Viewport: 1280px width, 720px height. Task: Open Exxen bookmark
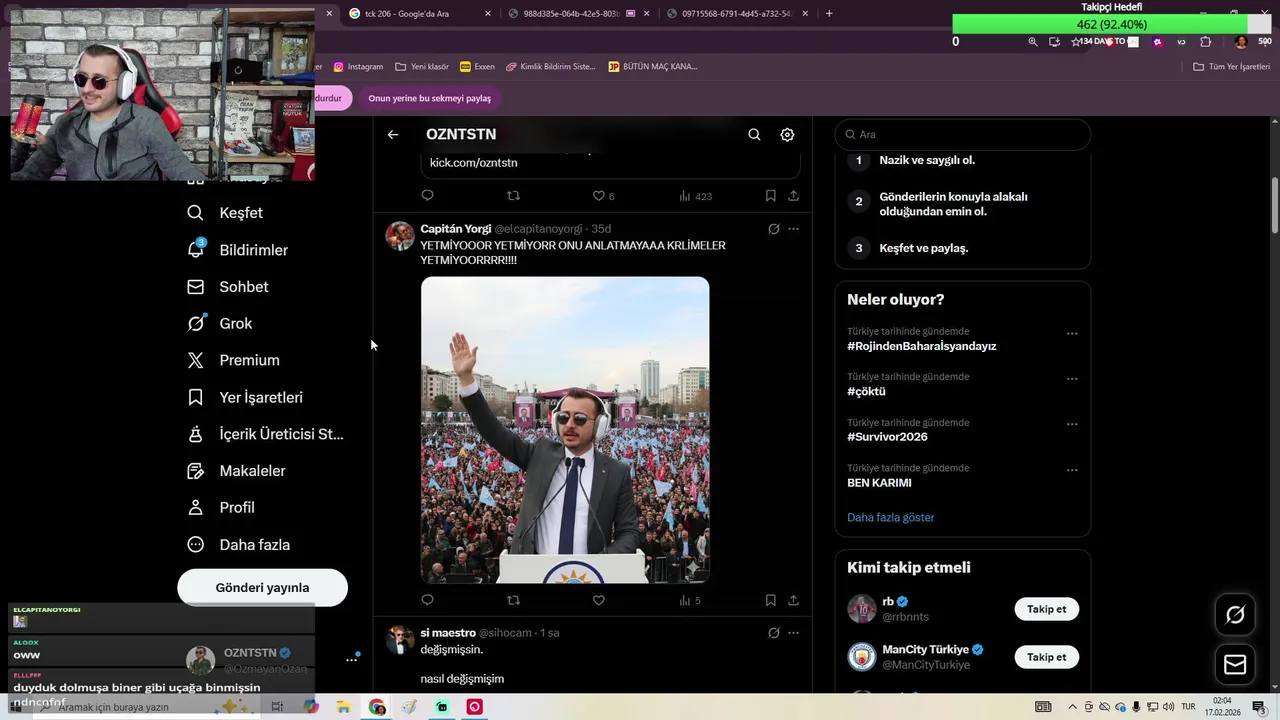pyautogui.click(x=477, y=67)
